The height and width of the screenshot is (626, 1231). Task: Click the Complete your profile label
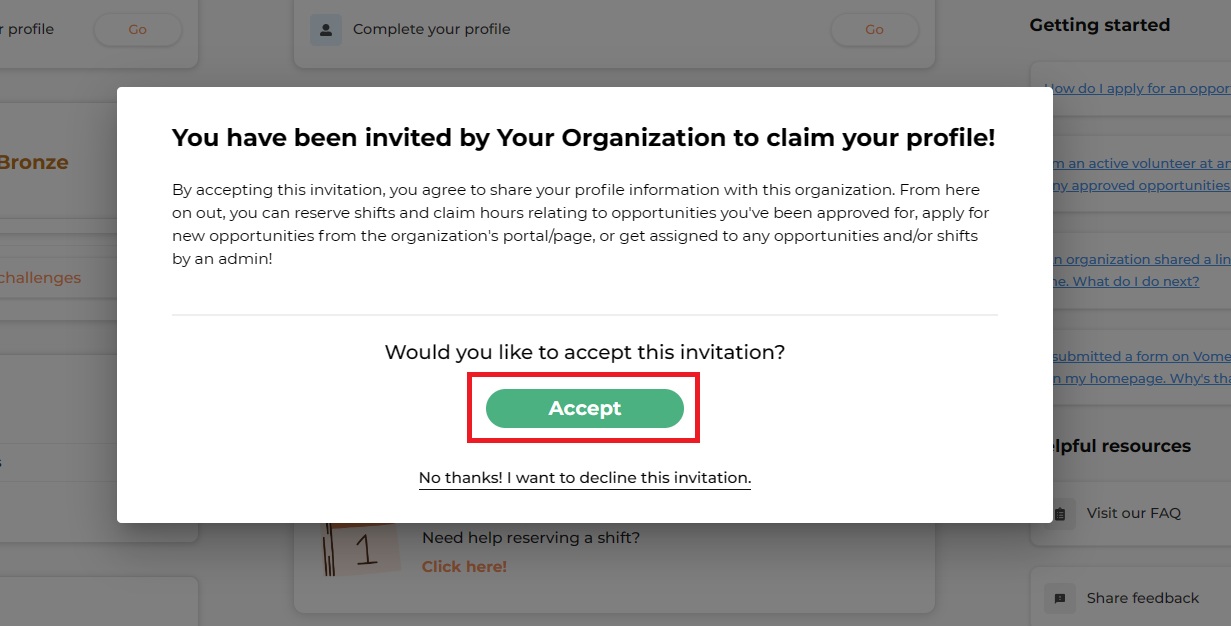click(432, 29)
